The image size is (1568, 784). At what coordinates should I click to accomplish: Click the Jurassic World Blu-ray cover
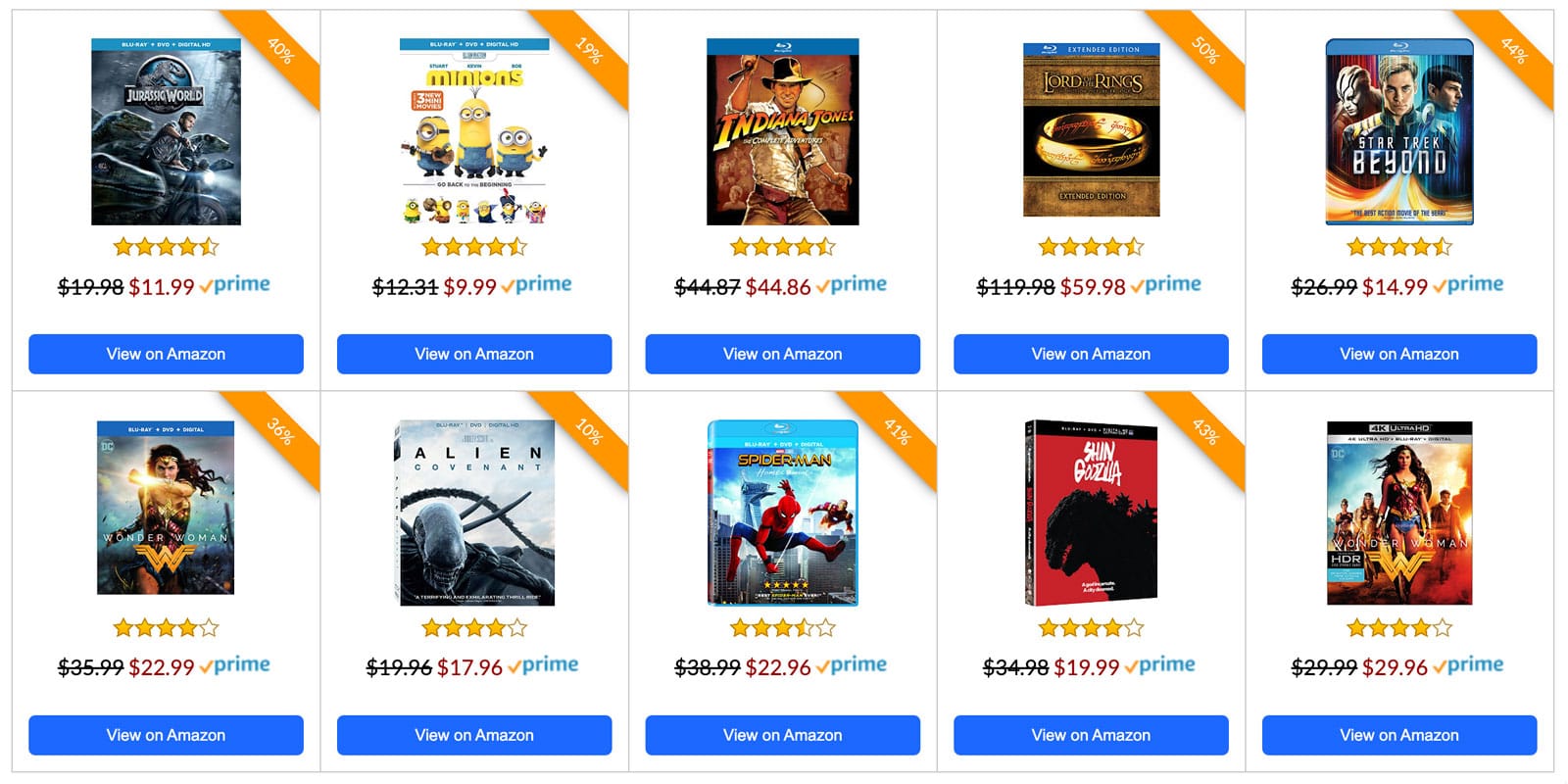166,132
